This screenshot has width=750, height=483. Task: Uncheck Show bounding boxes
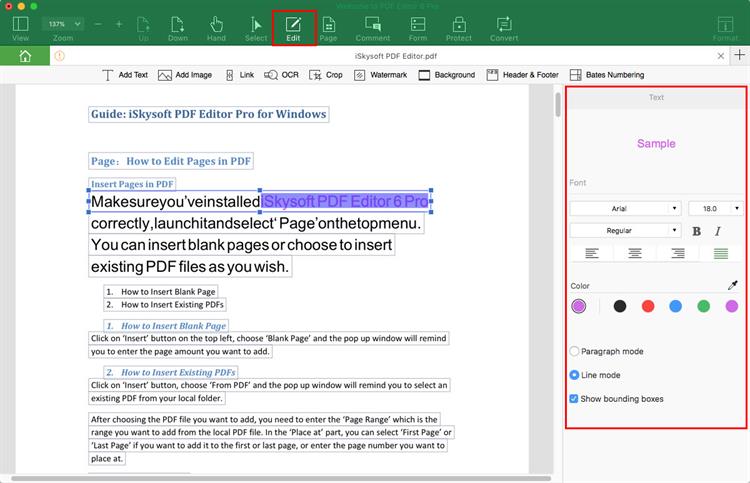[x=574, y=399]
